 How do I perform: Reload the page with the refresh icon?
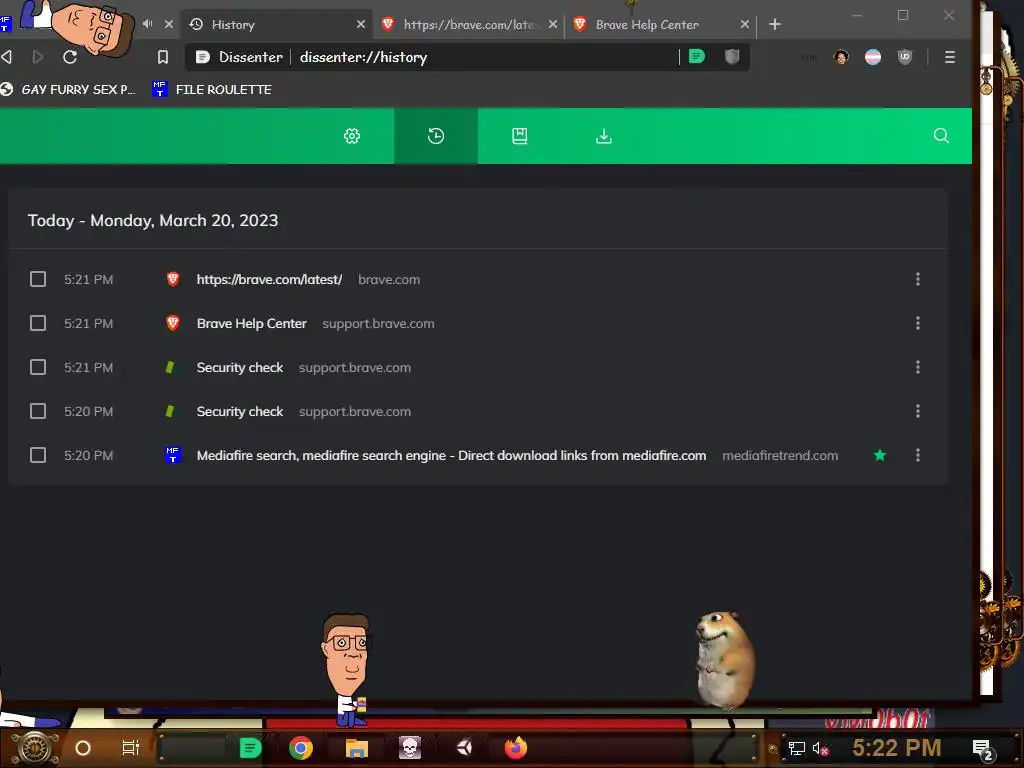[70, 57]
